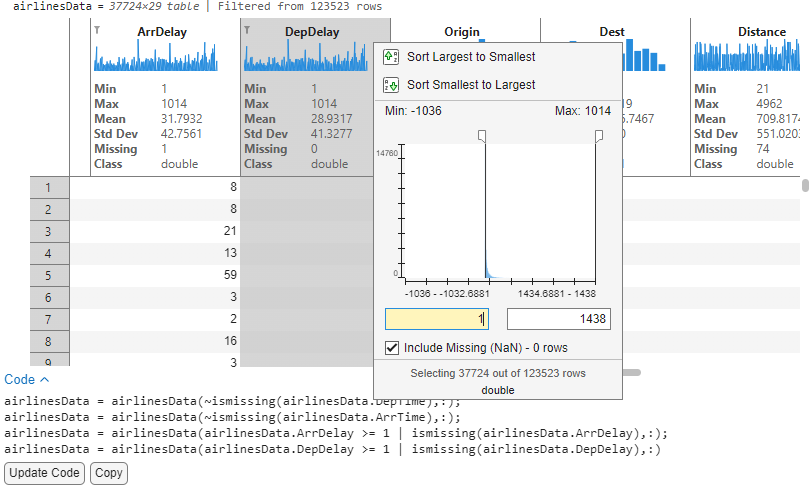Click the Sort Largest to Smallest arrow icon
Screen dimensions: 809x485
[x=391, y=57]
